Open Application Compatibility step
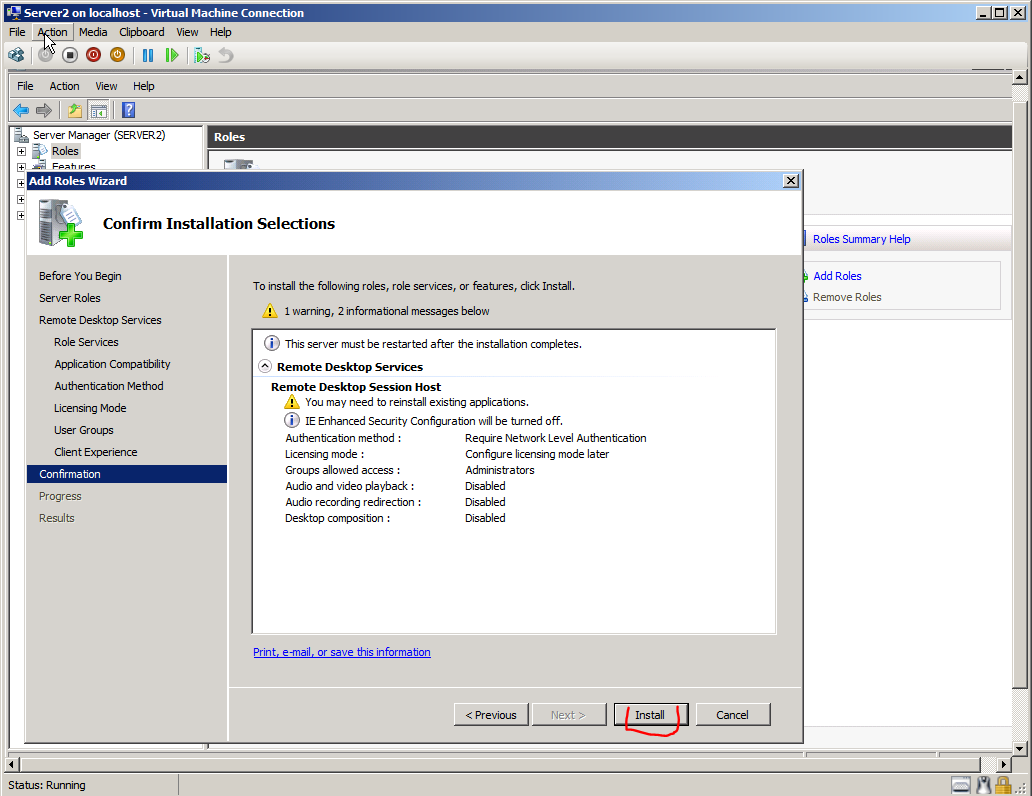 click(x=113, y=364)
